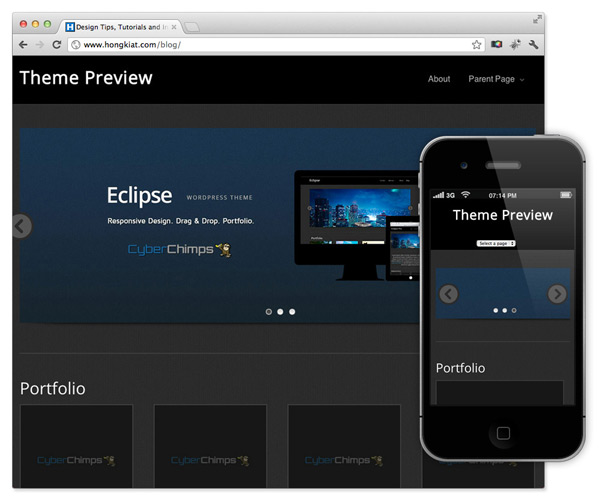Click the desktop Portfolio heading
Image resolution: width=600 pixels, height=500 pixels.
[x=53, y=389]
